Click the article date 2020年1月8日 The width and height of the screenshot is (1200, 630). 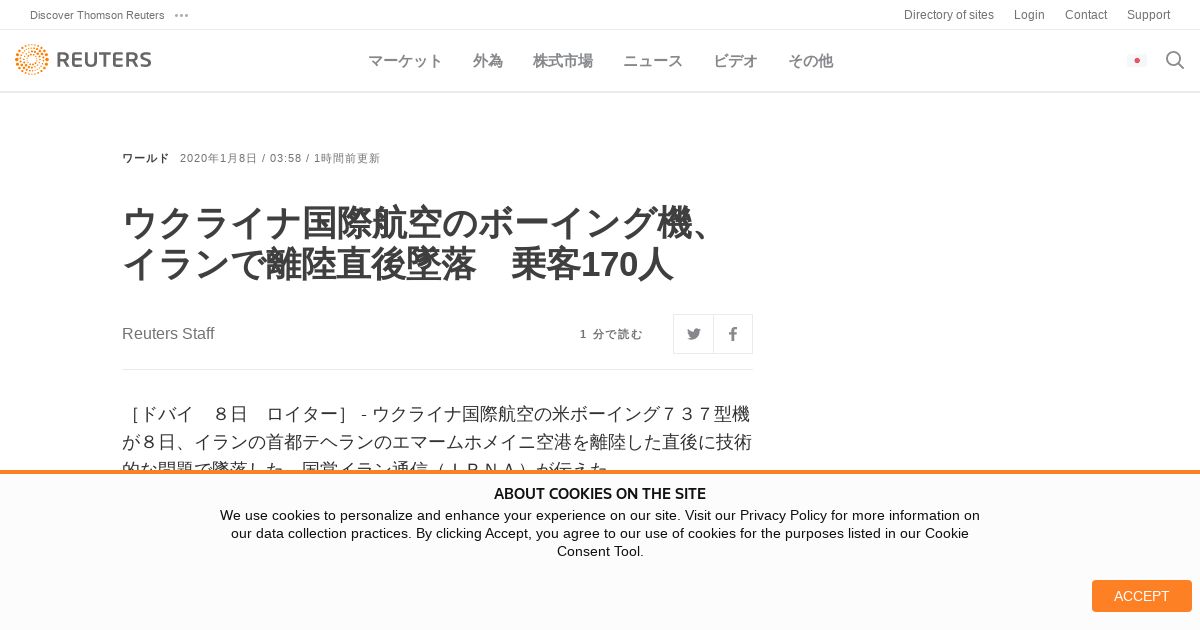(219, 158)
